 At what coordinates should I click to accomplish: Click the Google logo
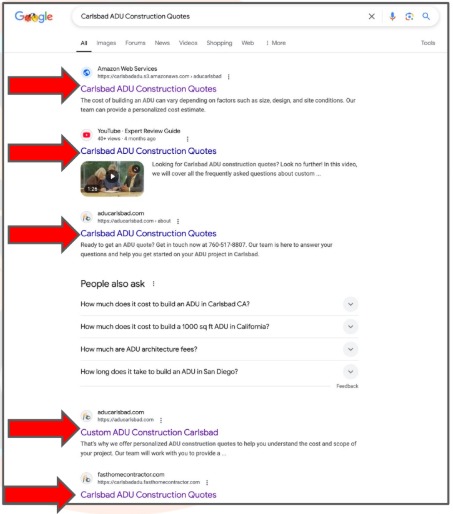[x=33, y=17]
